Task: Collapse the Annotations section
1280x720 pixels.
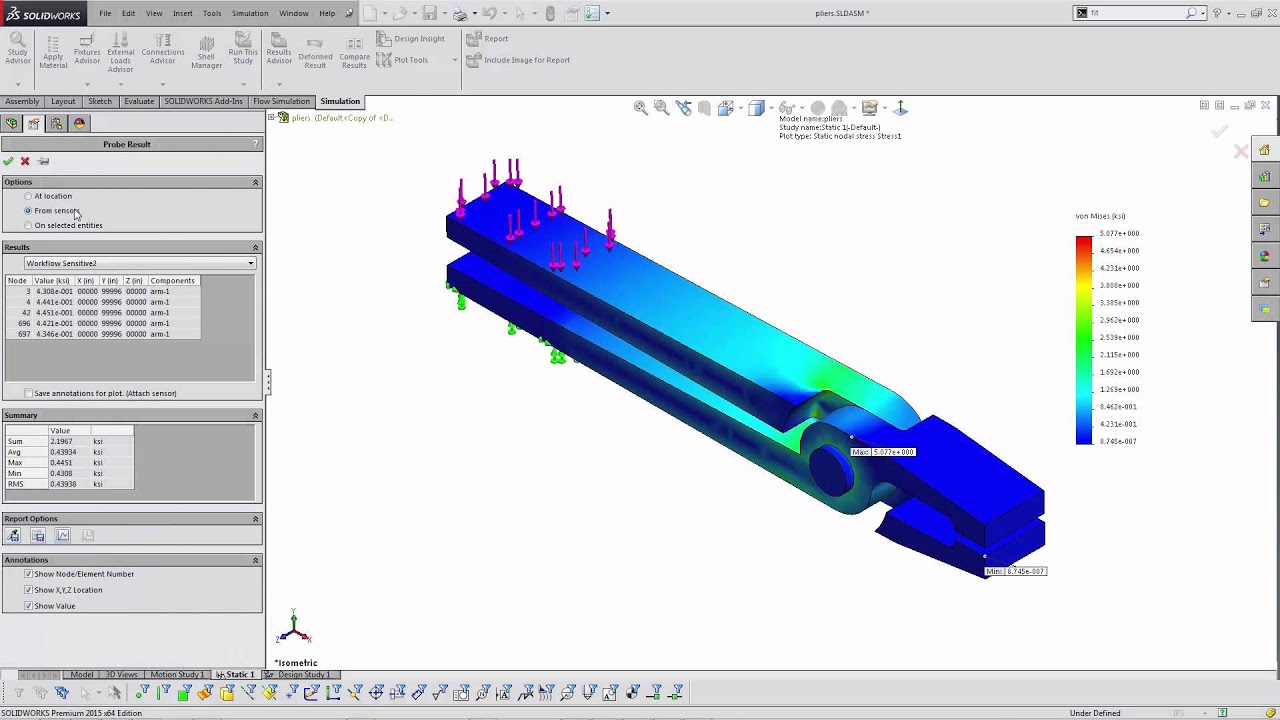Action: pyautogui.click(x=255, y=560)
